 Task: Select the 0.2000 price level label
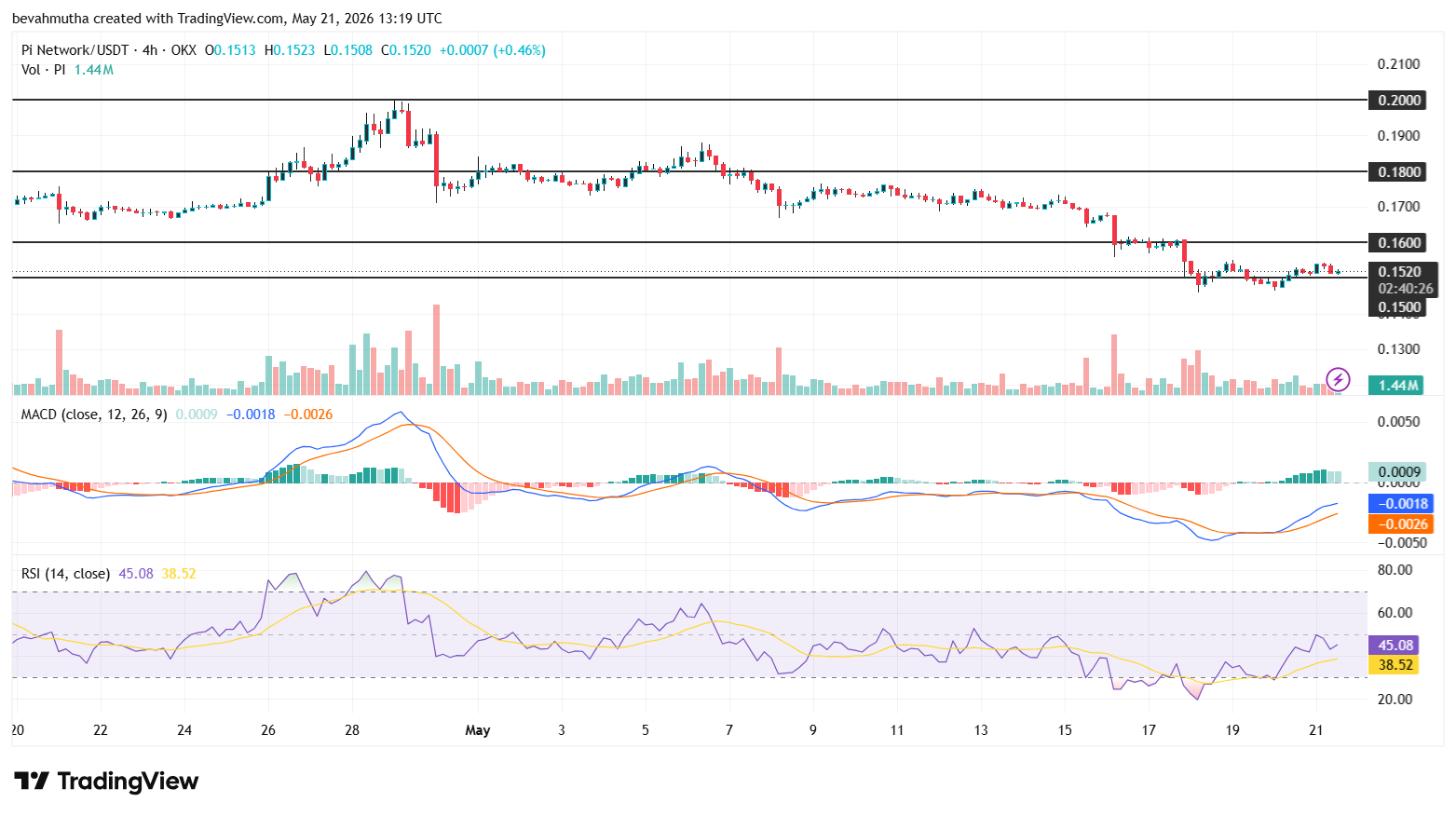pyautogui.click(x=1399, y=100)
